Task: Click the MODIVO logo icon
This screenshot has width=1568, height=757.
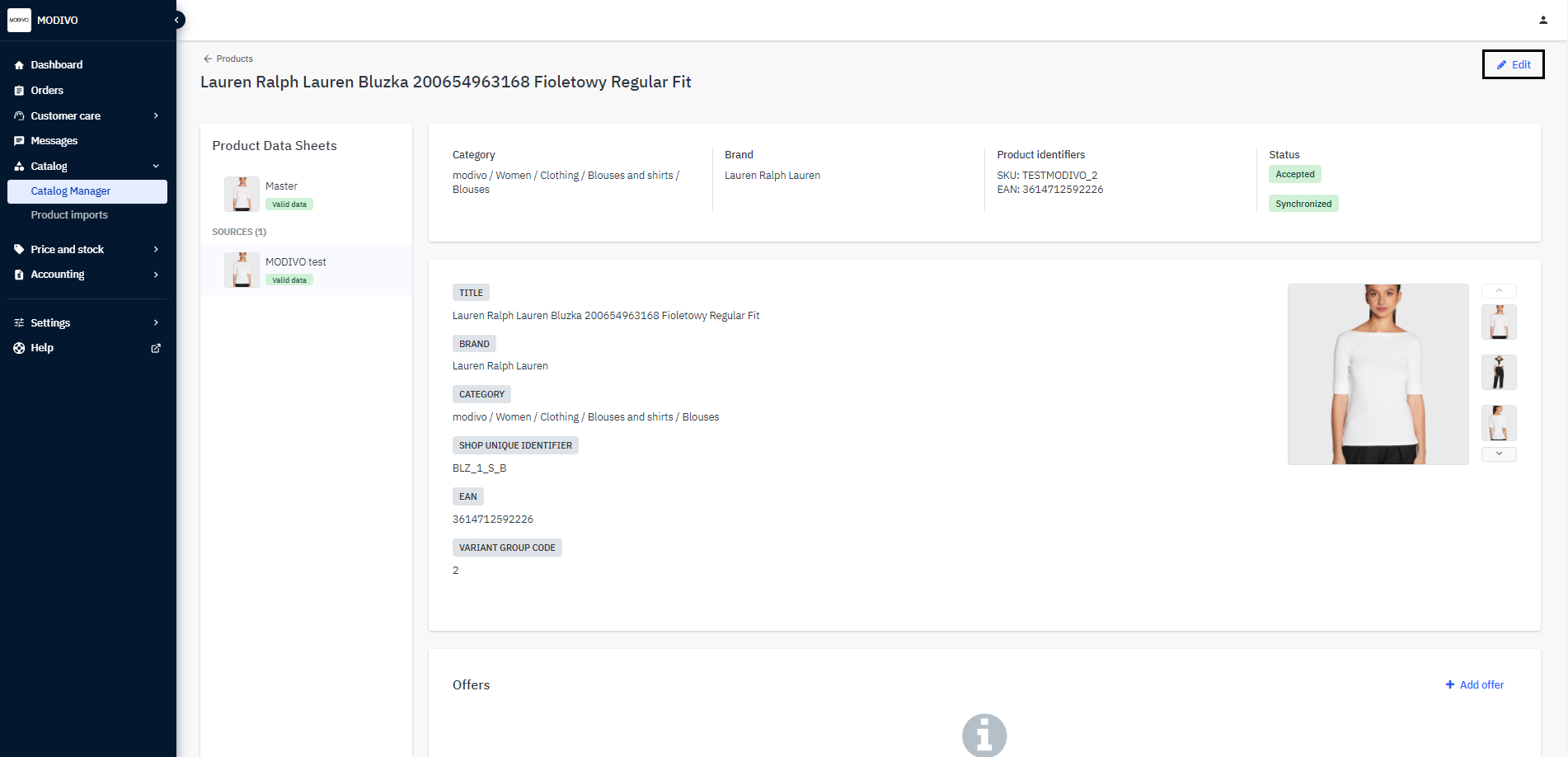Action: point(19,20)
